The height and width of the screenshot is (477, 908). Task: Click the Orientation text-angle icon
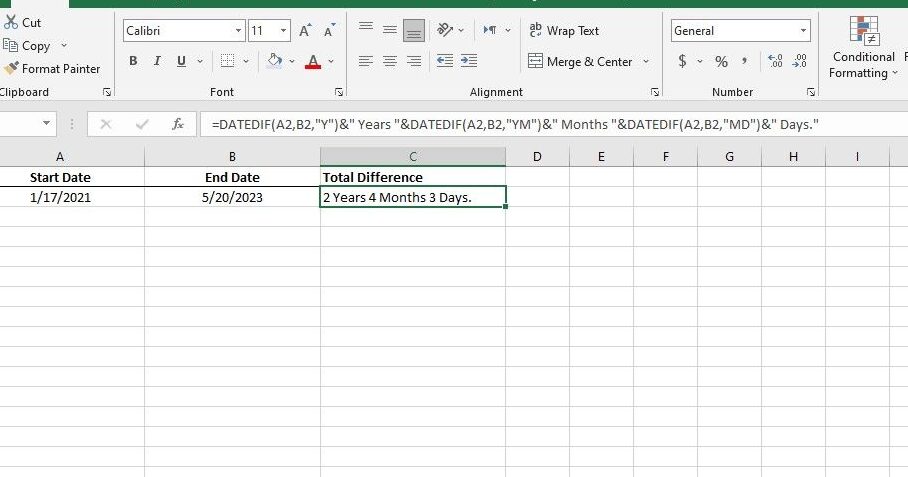point(445,30)
